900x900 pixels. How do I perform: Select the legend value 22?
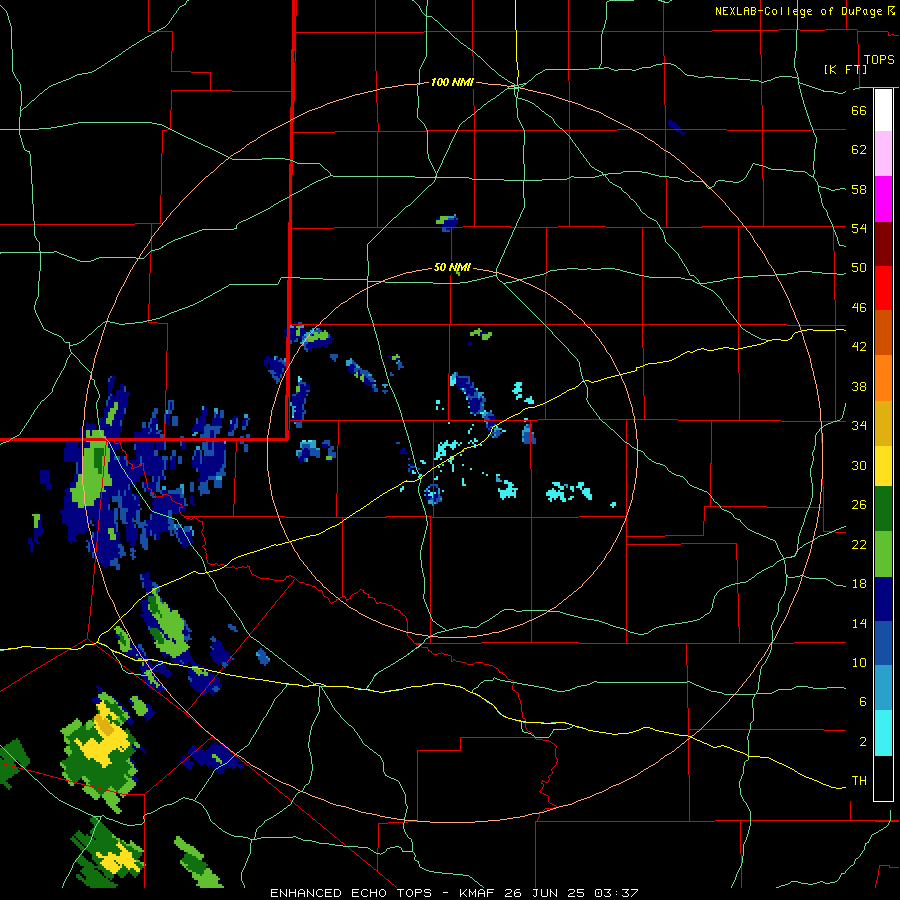[x=859, y=544]
